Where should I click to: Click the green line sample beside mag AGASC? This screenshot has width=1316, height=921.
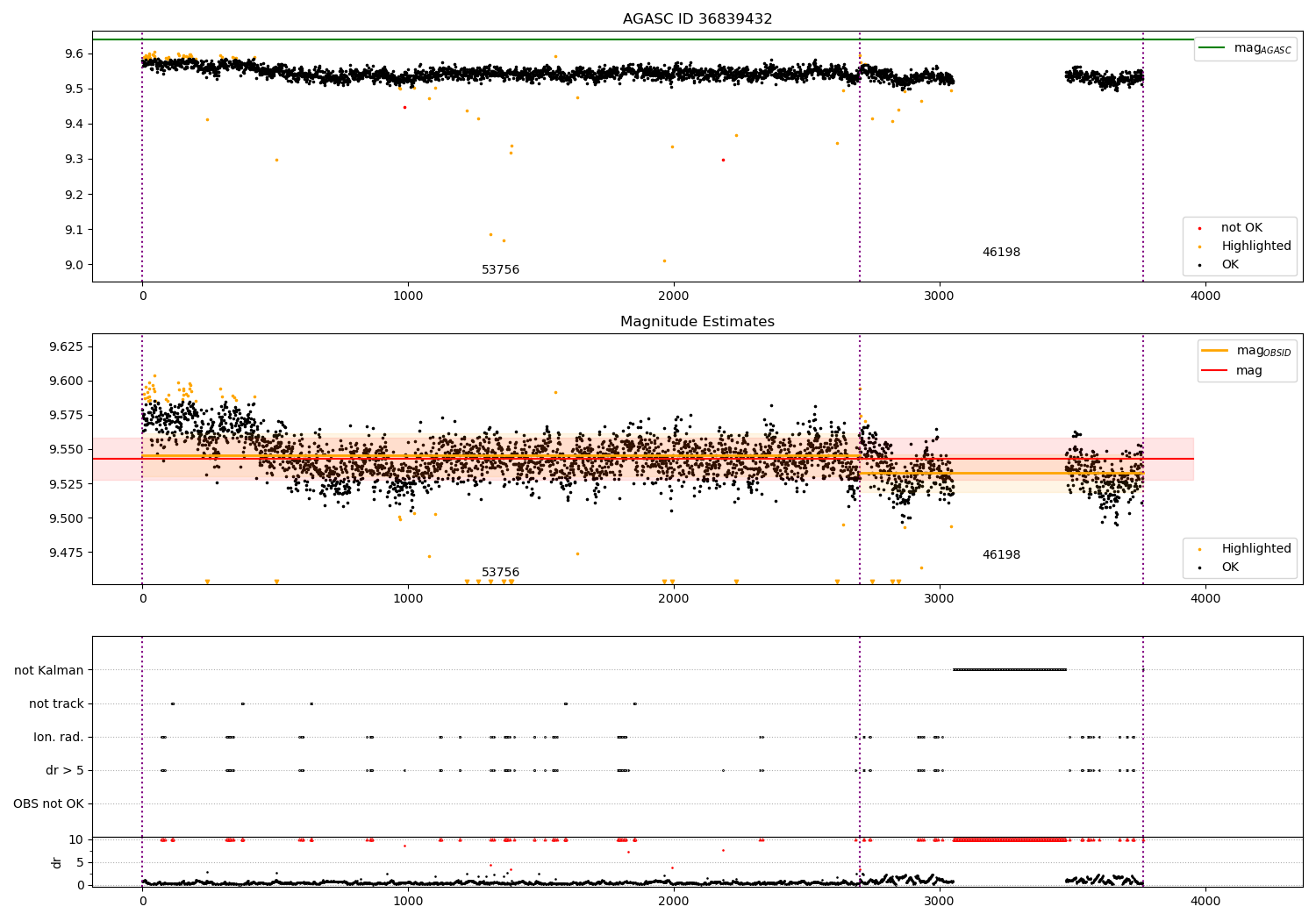1212,48
